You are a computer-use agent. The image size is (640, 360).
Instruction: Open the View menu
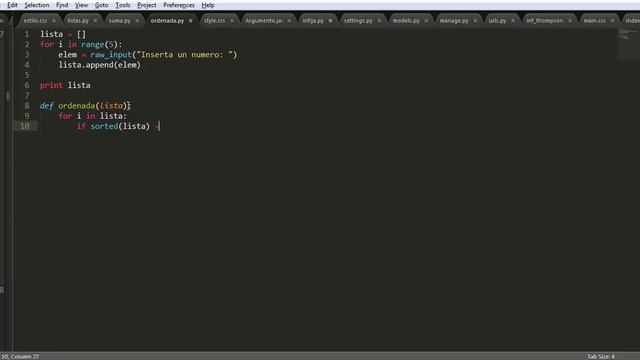coord(81,5)
